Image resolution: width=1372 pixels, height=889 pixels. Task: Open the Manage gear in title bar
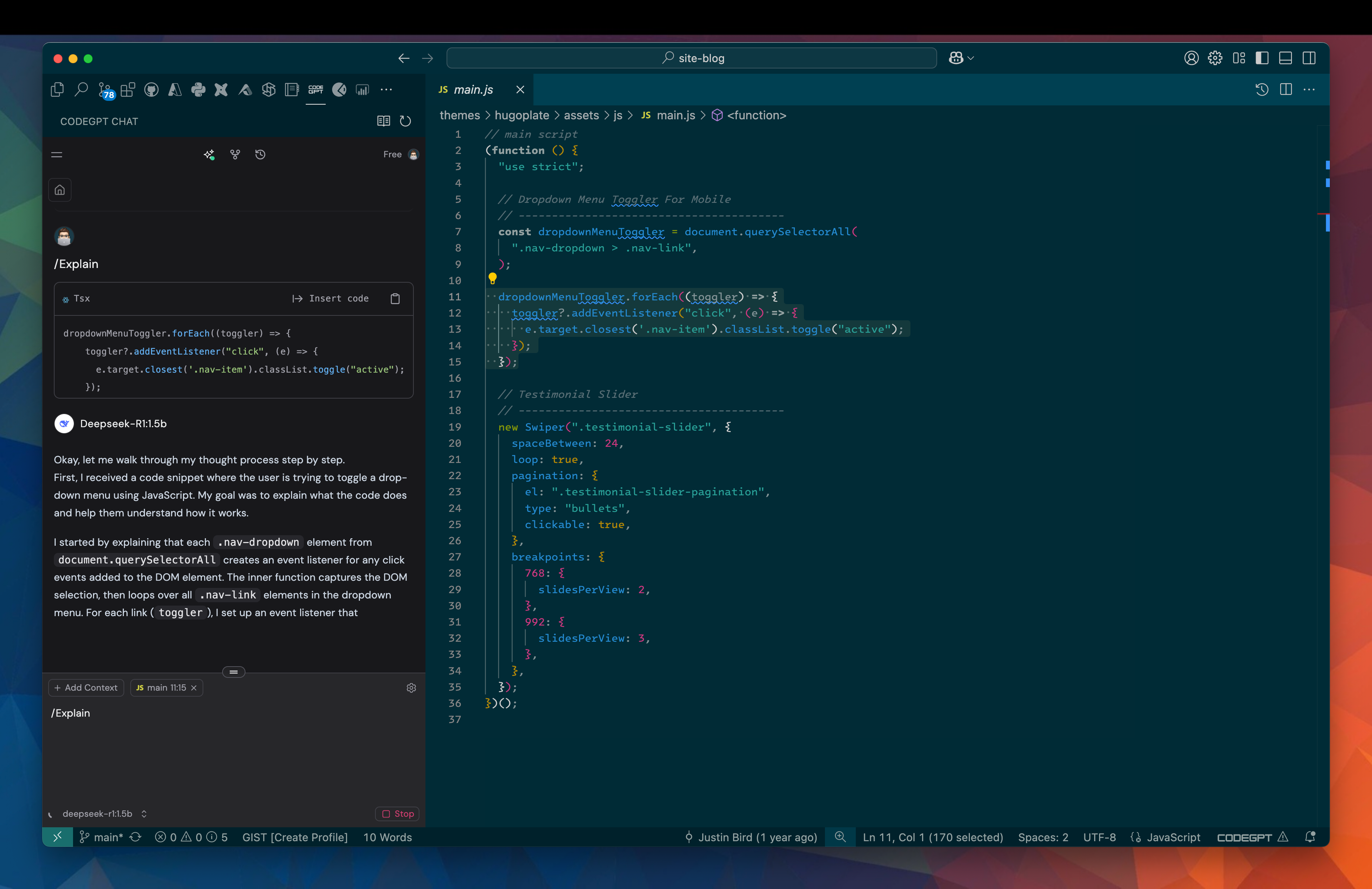coord(1215,58)
